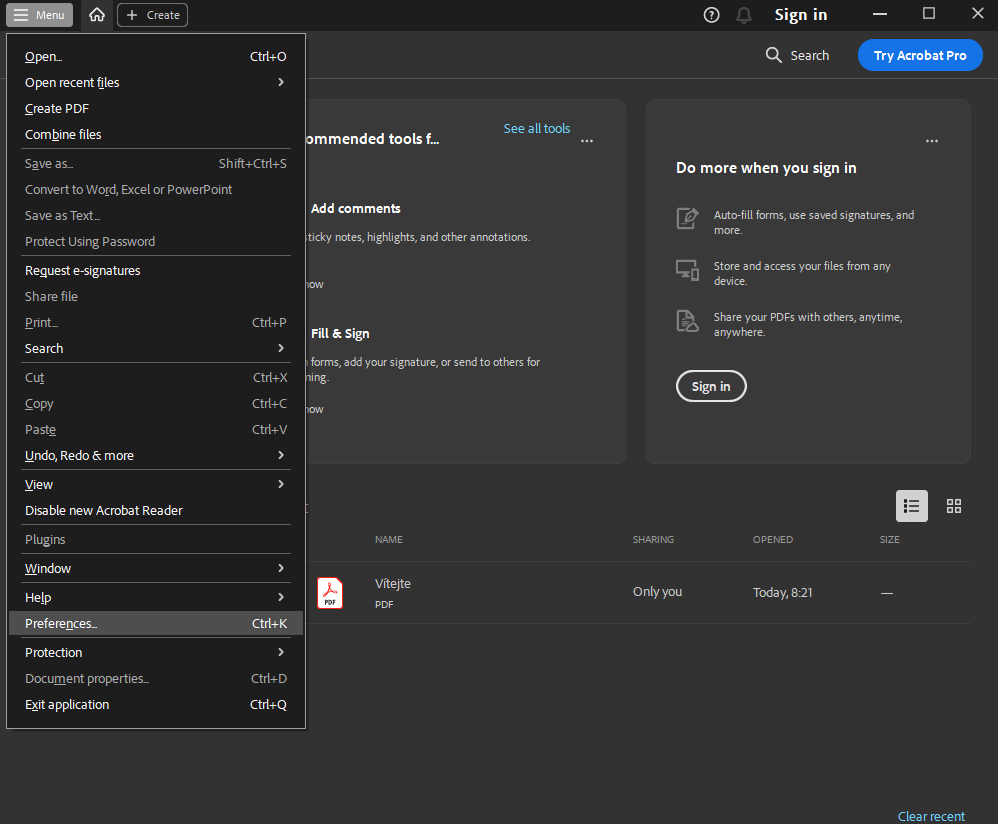Click the Search magnifier icon

[773, 56]
